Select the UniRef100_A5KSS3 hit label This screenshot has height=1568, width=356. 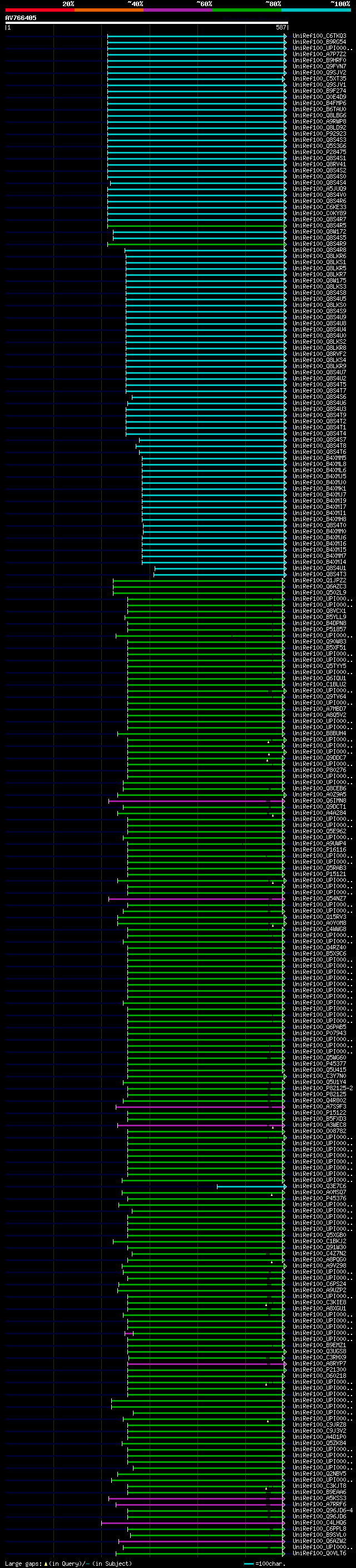319,1498
